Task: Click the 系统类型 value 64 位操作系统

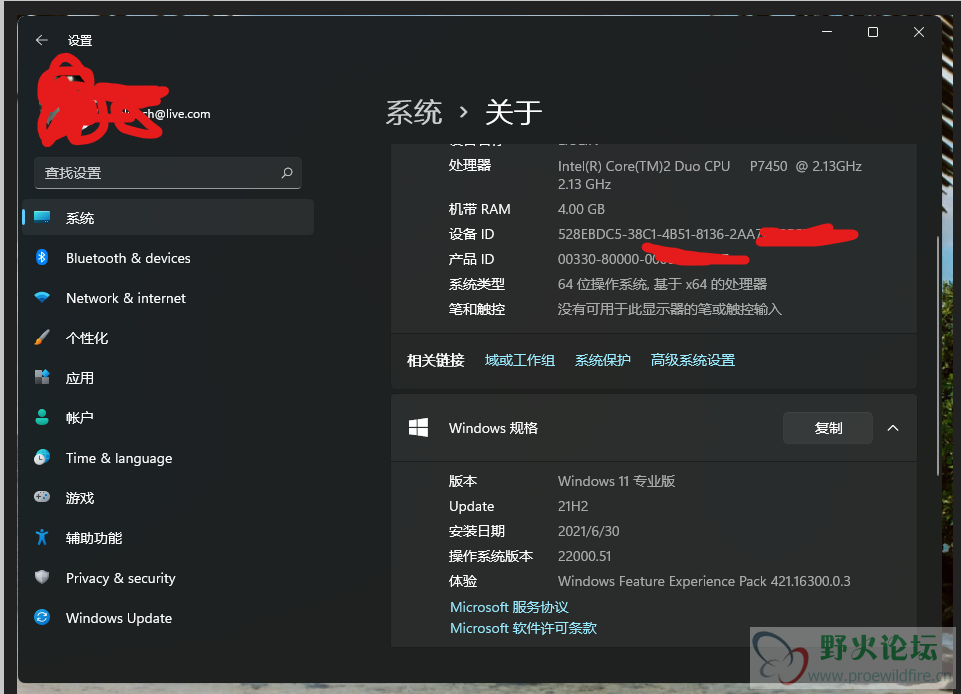Action: point(662,284)
